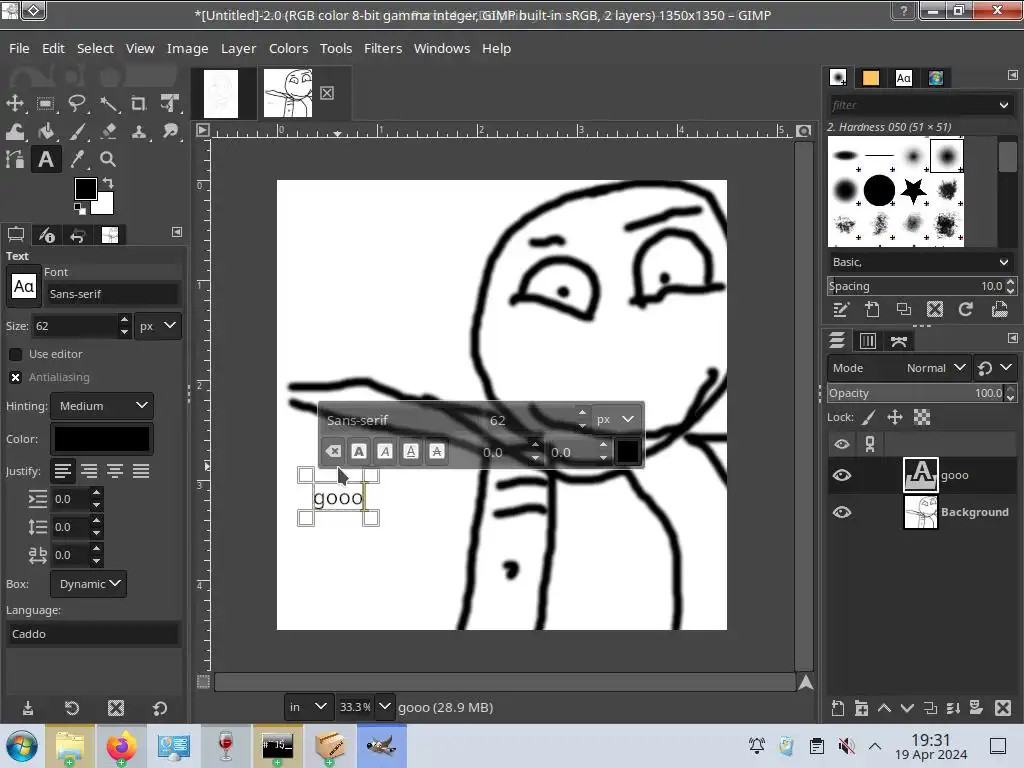
Task: Toggle underline in on-canvas text toolbar
Action: pos(411,451)
